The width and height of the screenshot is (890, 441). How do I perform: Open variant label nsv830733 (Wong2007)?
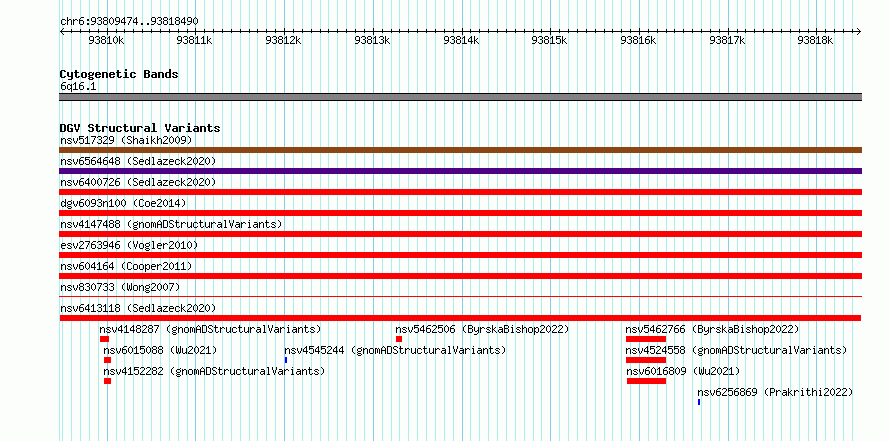point(120,287)
